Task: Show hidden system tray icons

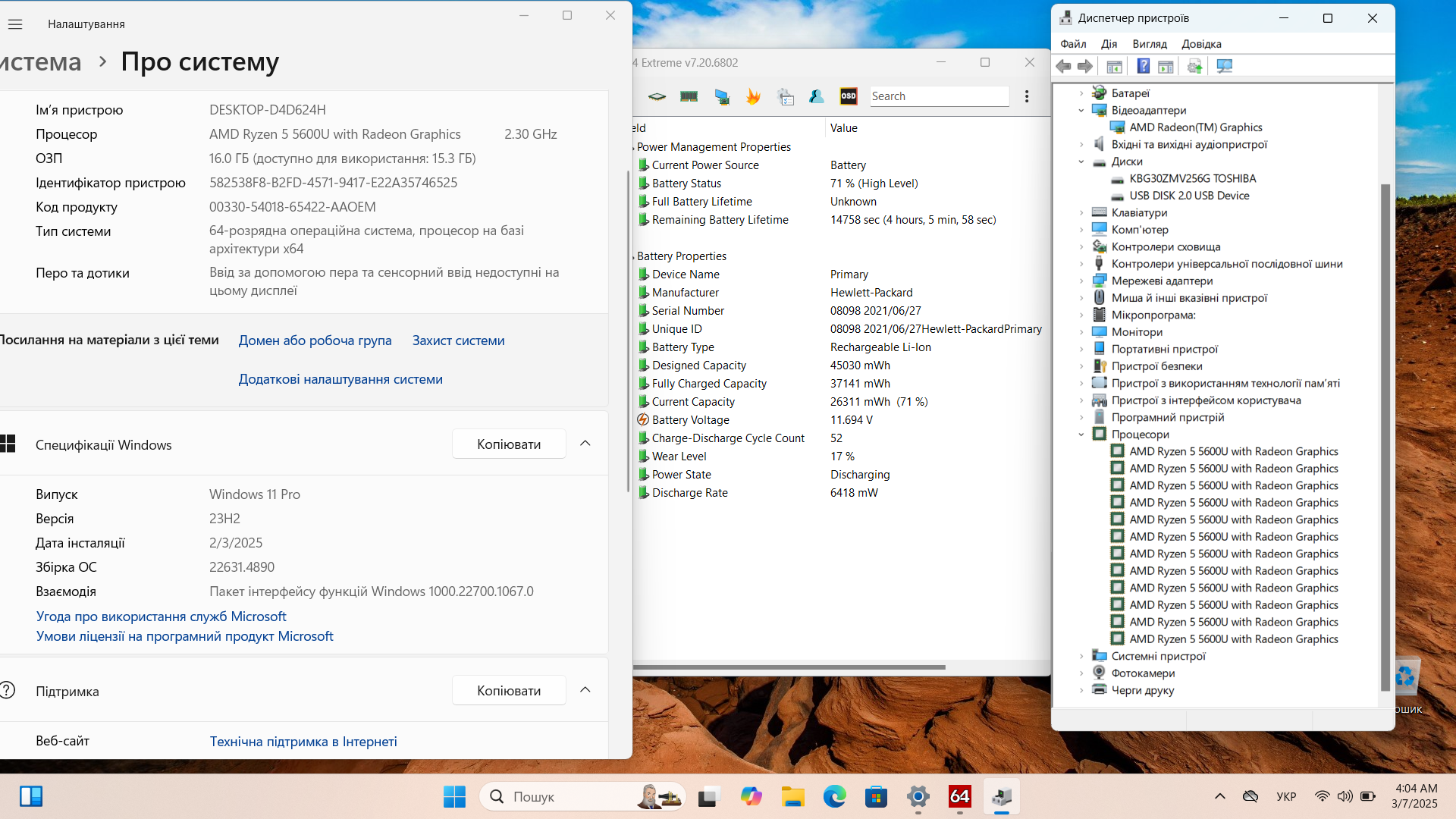Action: [x=1219, y=796]
